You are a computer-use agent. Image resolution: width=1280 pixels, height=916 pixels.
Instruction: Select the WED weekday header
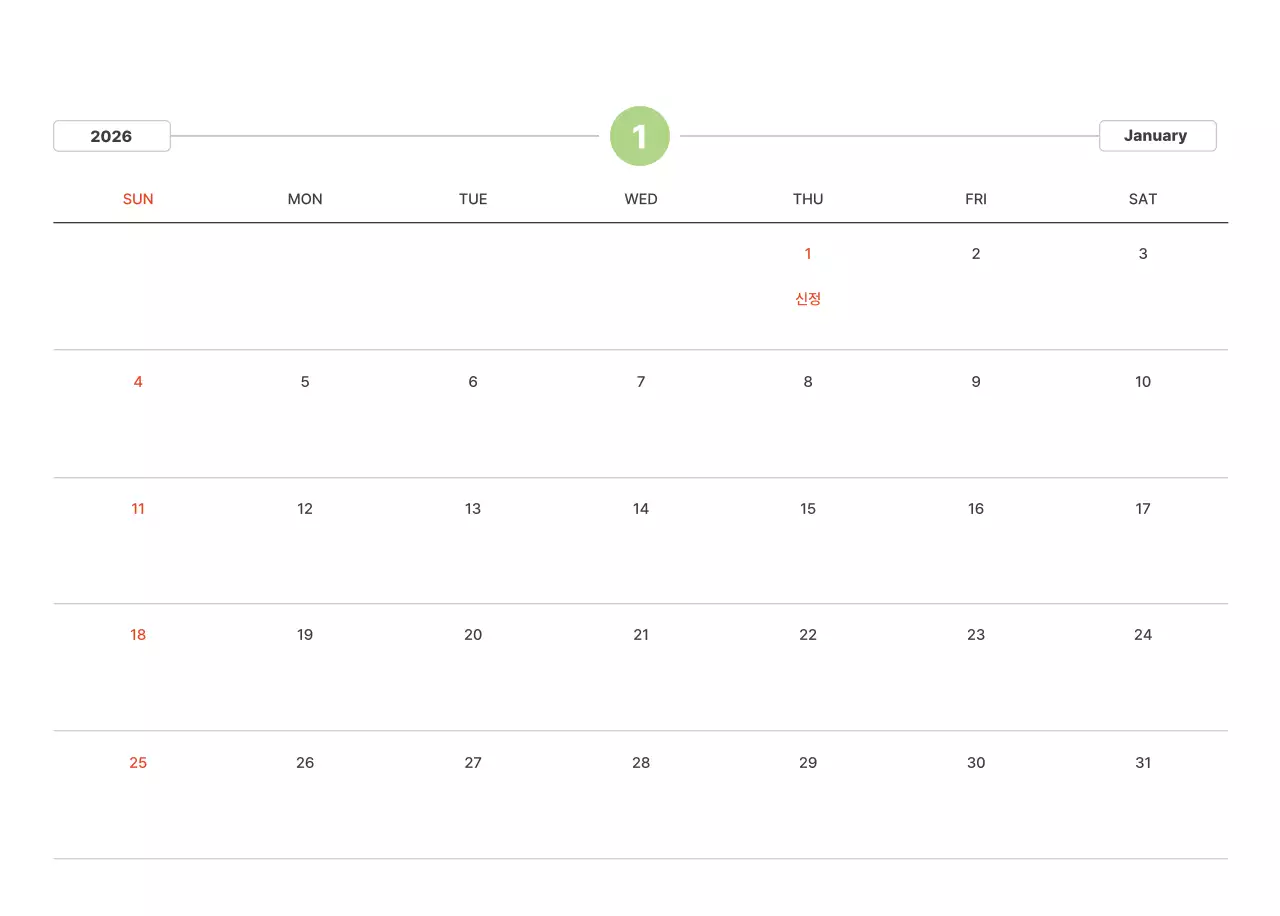[x=641, y=199]
